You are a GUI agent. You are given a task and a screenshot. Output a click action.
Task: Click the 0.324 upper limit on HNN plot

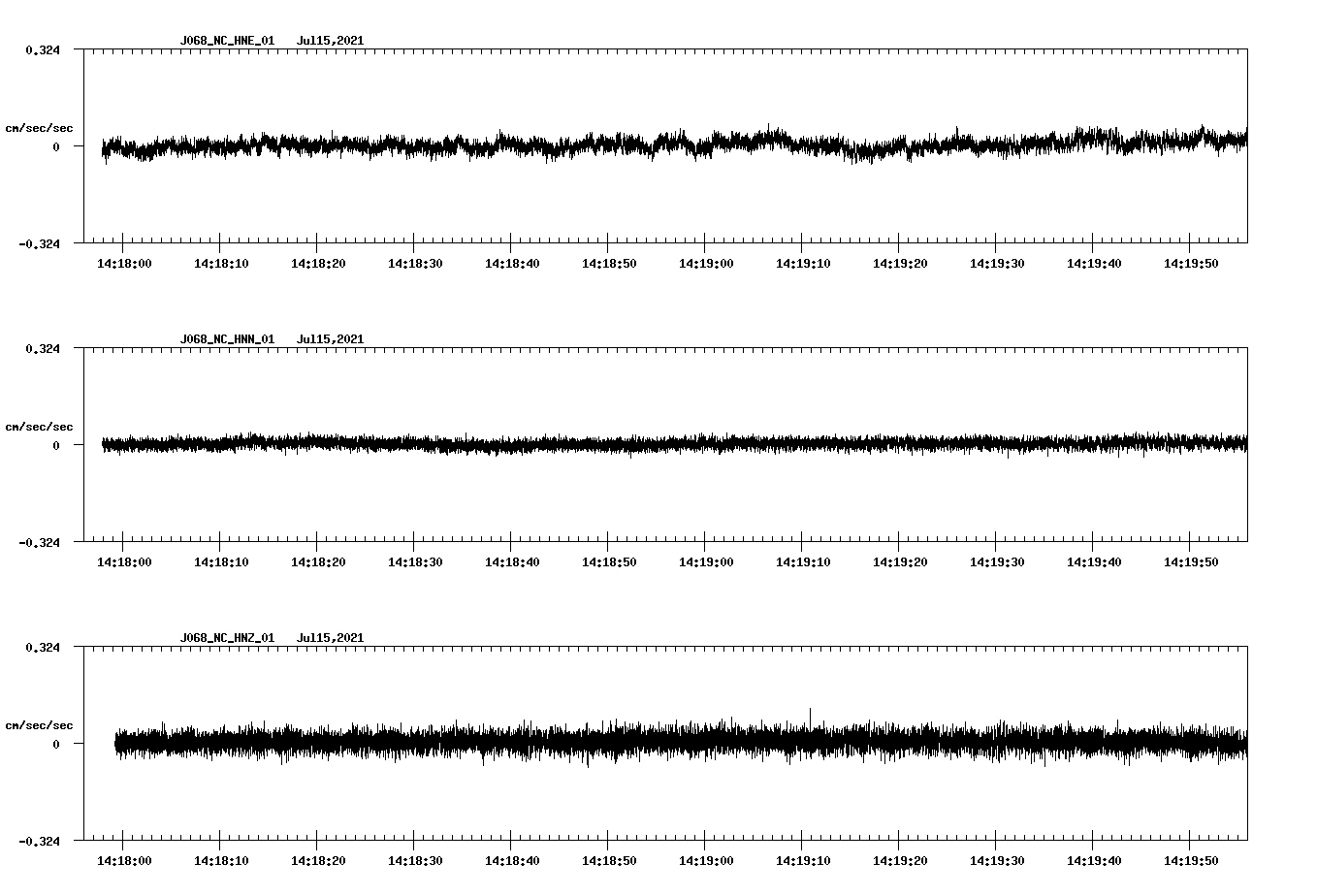point(43,348)
